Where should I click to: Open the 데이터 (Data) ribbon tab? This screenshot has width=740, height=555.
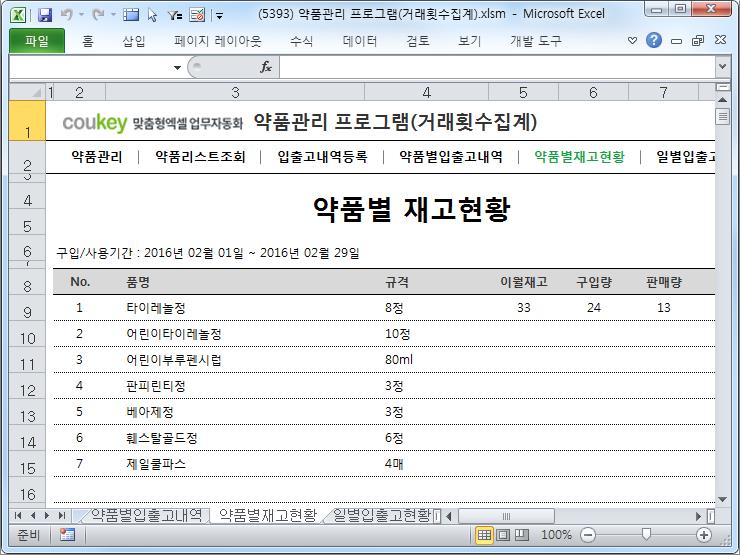[360, 41]
